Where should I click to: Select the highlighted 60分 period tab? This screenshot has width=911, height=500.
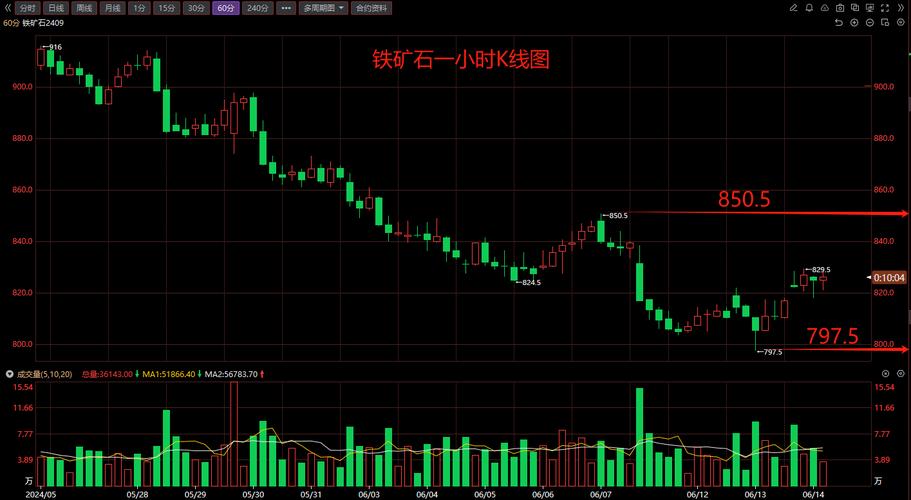(225, 8)
